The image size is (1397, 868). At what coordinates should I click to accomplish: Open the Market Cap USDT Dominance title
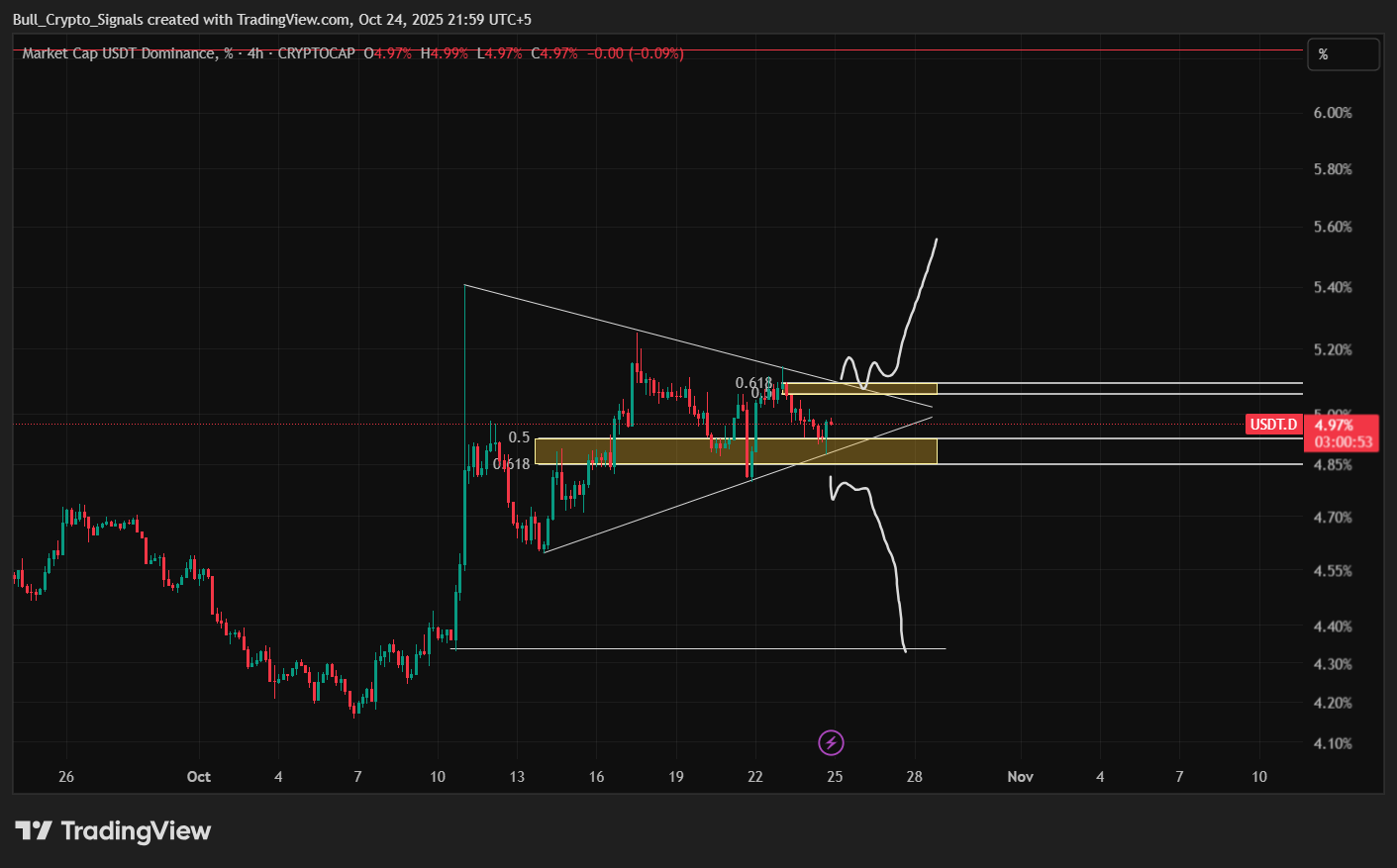[118, 53]
